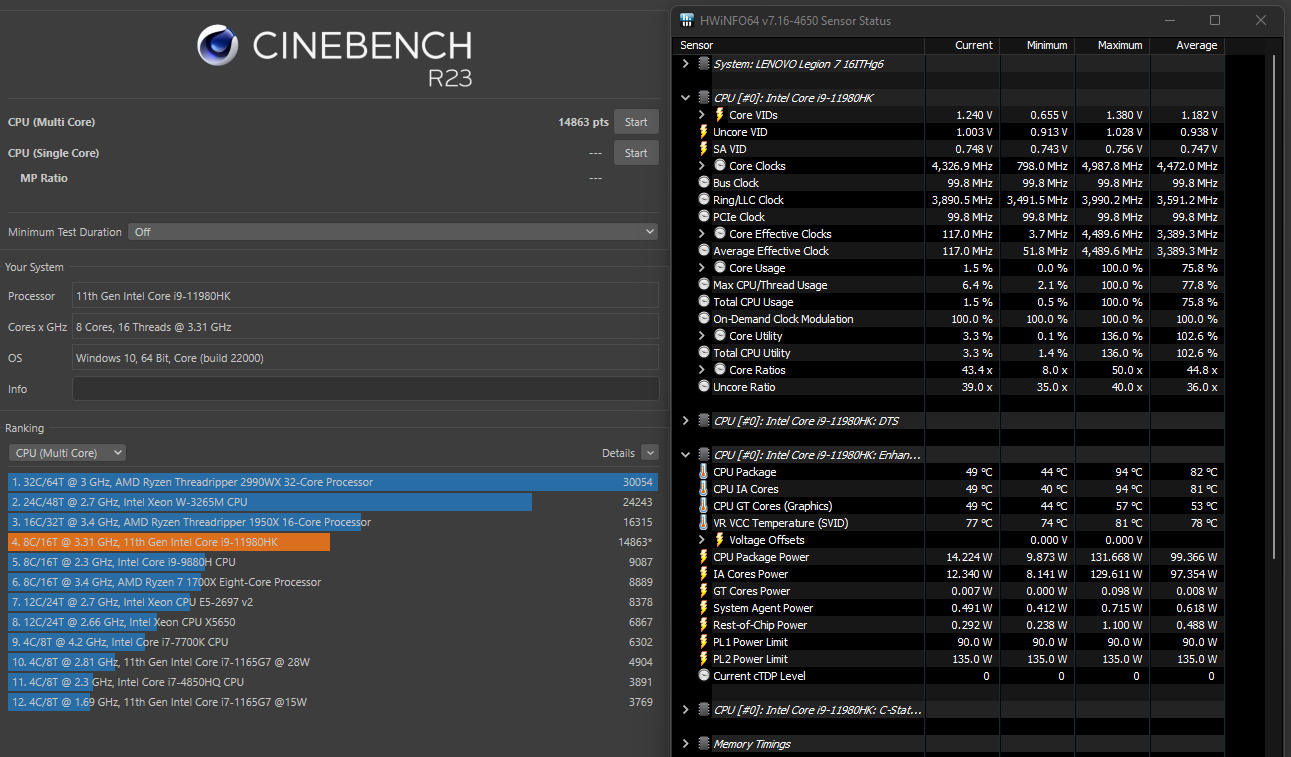Select the orange Core i9-11980HK ranking row
Viewport: 1291px width, 757px height.
tap(333, 542)
